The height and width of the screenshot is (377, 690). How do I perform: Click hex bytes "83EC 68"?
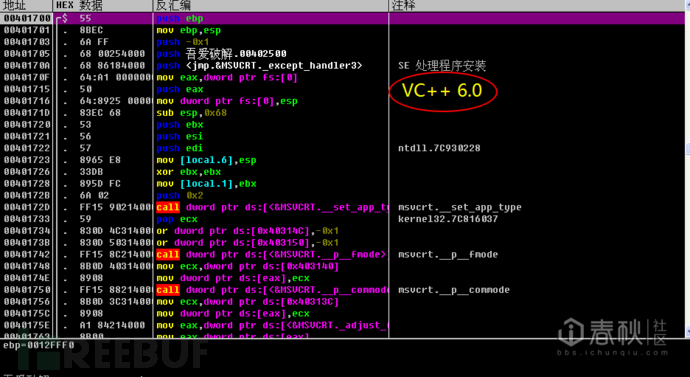click(100, 113)
